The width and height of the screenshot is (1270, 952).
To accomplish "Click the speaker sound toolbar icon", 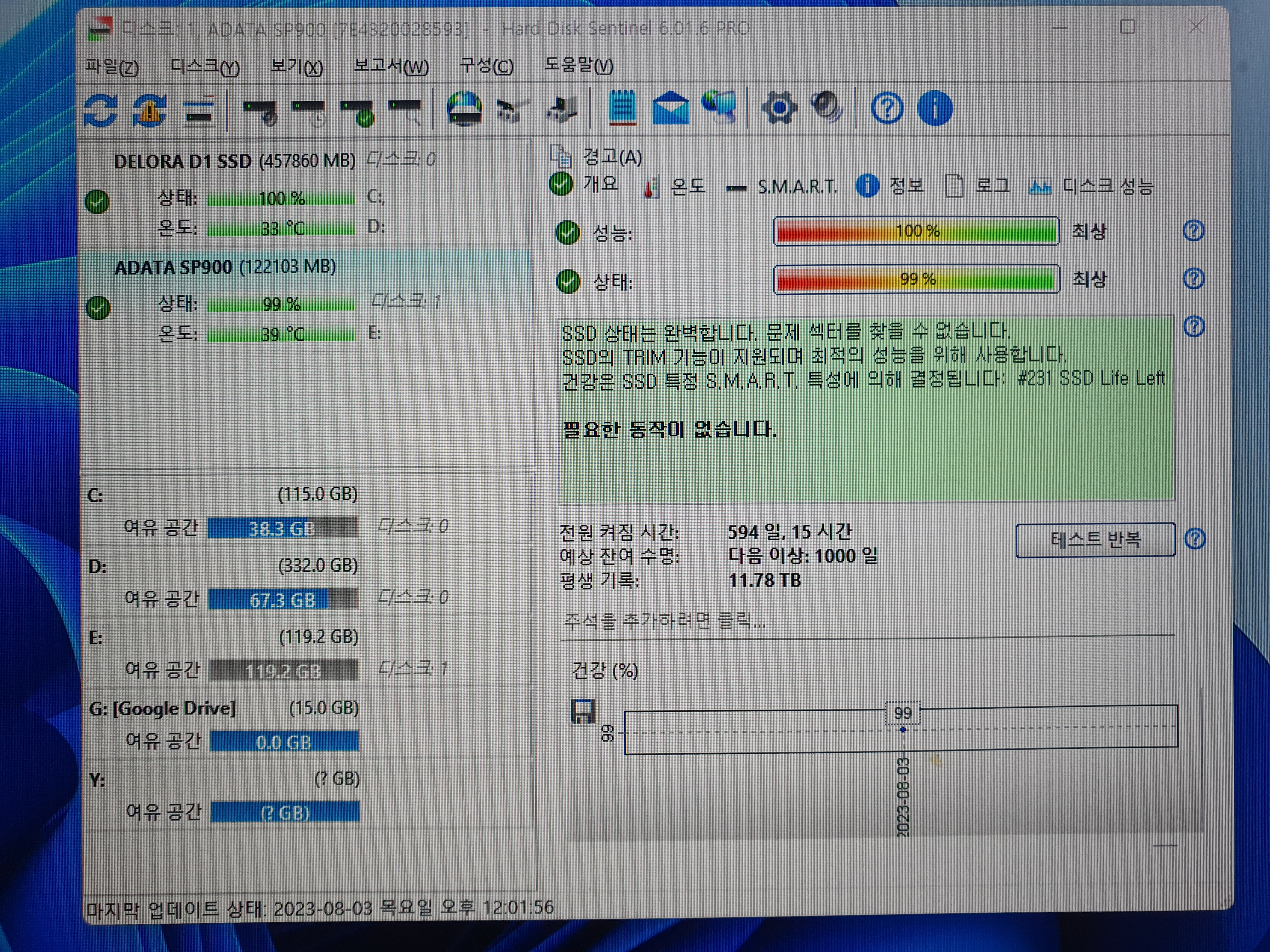I will point(827,108).
